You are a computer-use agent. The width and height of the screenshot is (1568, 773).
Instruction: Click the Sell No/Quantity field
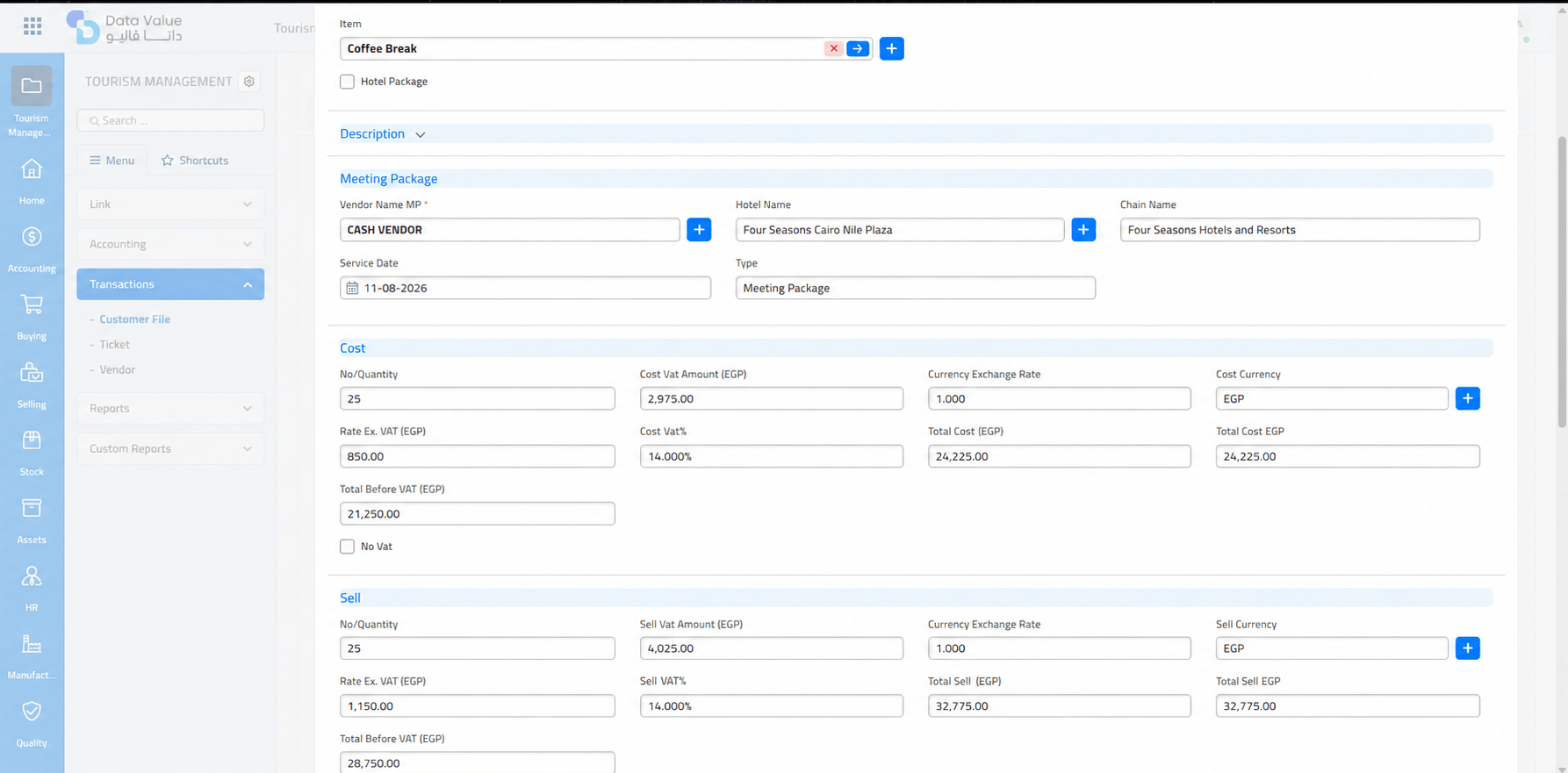(x=478, y=648)
